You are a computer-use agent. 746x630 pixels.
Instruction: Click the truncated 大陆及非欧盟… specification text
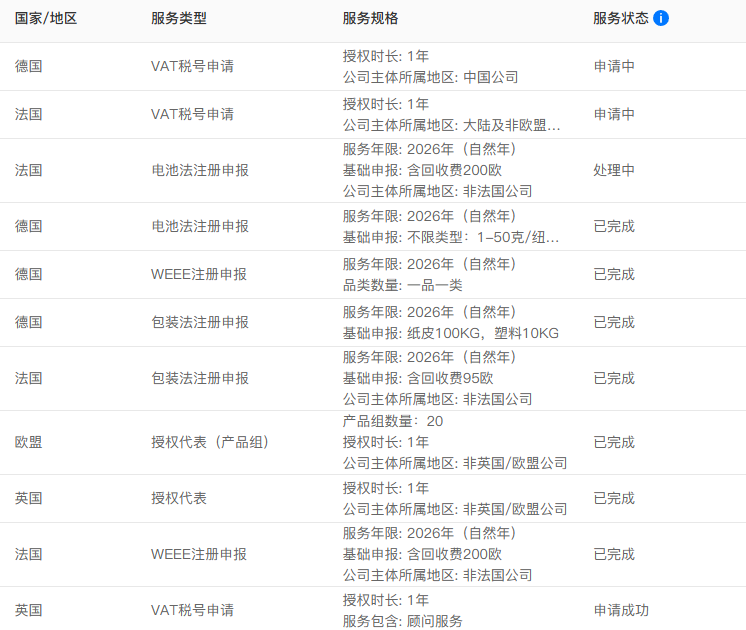[451, 125]
